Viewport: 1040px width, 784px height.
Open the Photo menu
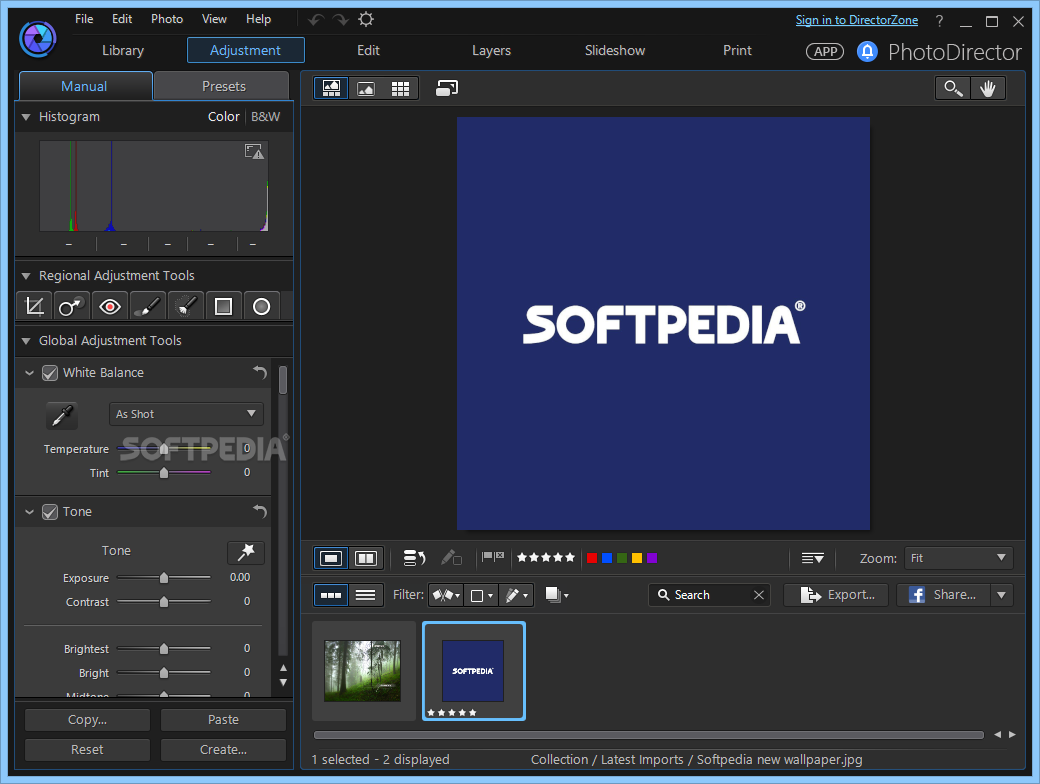pyautogui.click(x=167, y=19)
